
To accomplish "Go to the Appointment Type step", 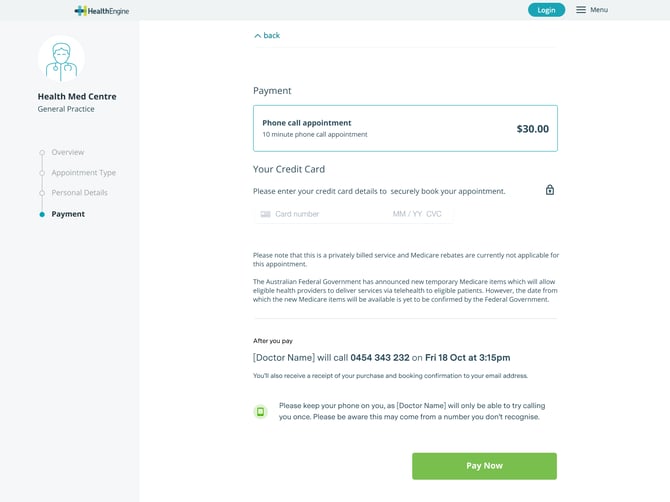I will point(84,173).
